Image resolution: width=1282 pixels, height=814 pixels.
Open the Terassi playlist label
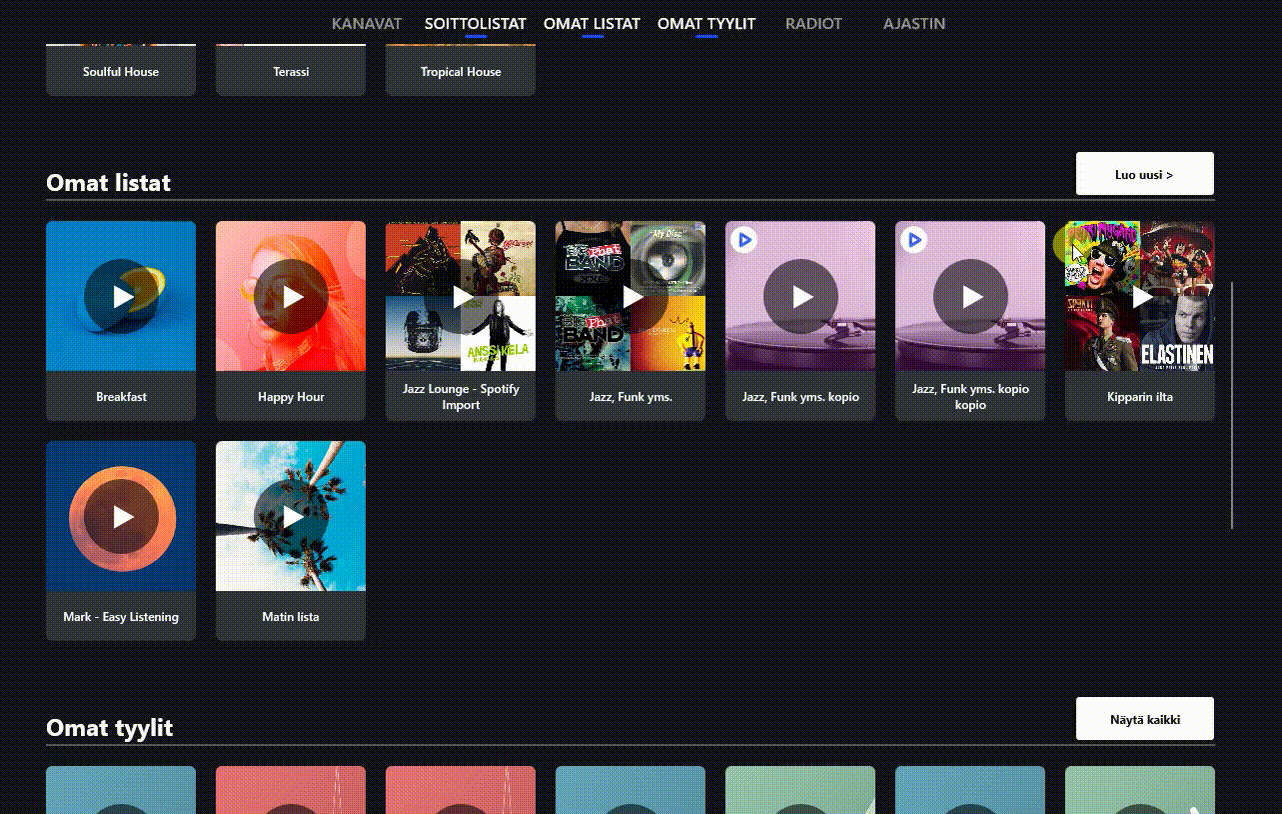[291, 72]
